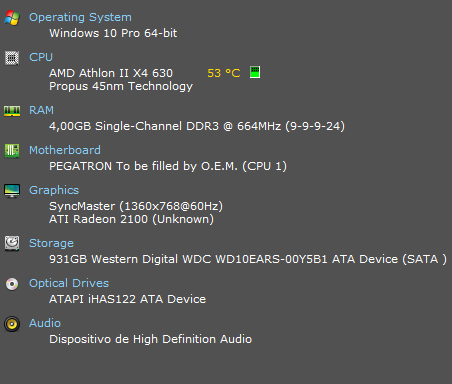Open the Graphics section heading link
Viewport: 452px width, 384px height.
(54, 190)
